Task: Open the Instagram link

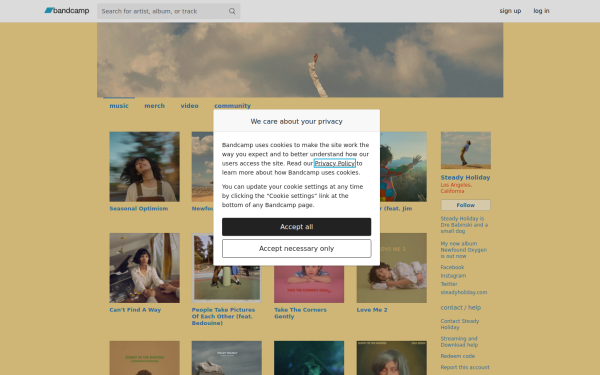Action: click(x=453, y=276)
